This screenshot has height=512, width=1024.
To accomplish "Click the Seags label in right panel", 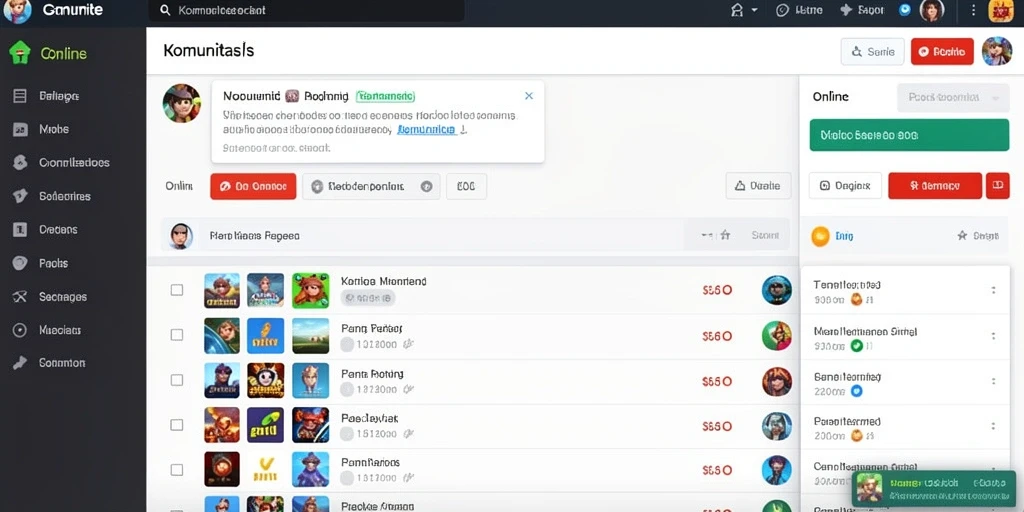I will 986,236.
